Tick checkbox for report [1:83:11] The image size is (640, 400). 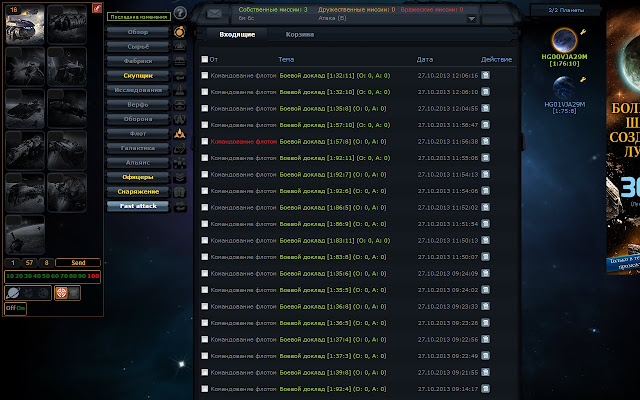coord(204,240)
